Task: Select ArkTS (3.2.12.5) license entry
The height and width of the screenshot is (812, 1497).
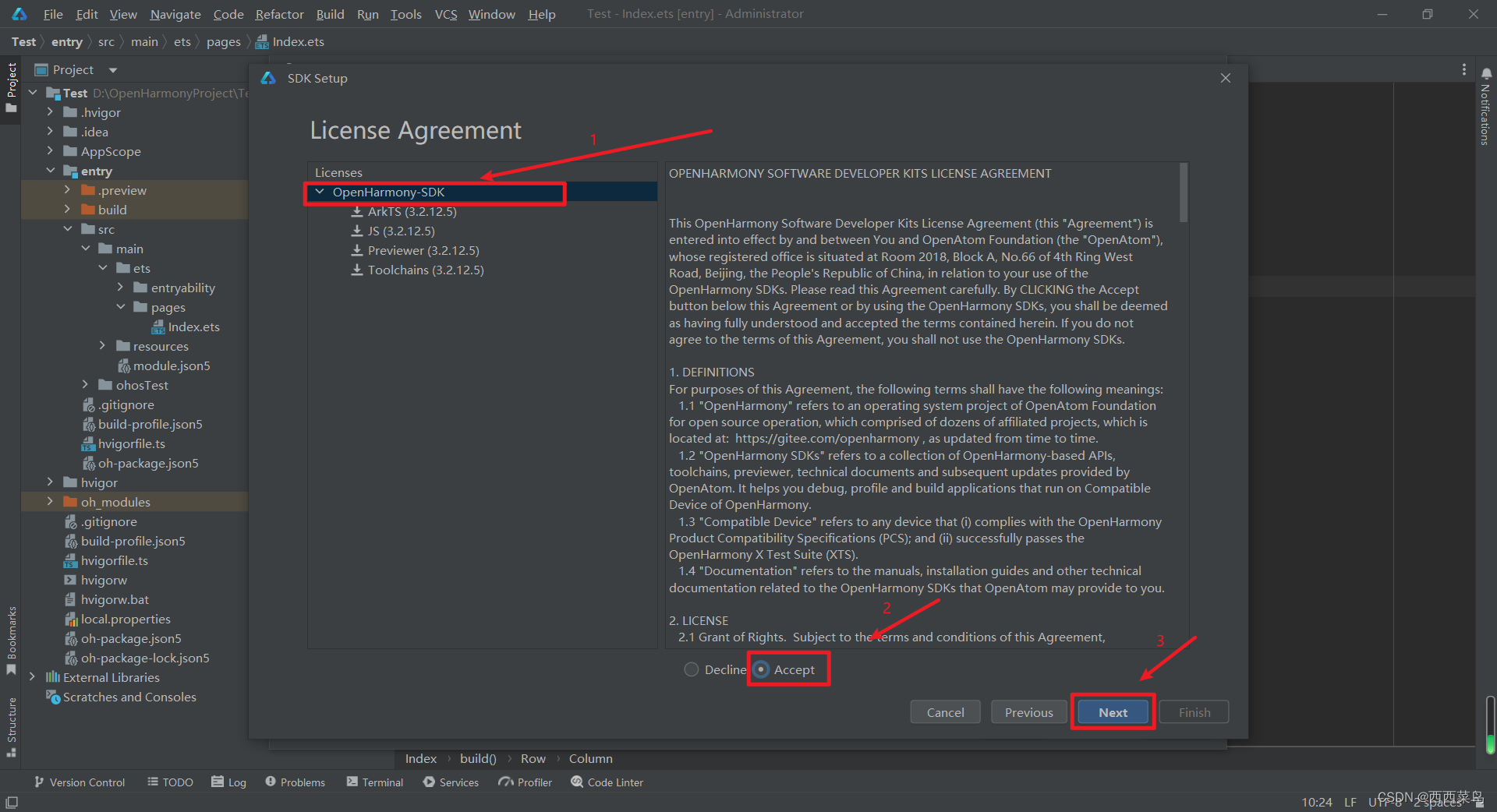Action: click(x=412, y=211)
